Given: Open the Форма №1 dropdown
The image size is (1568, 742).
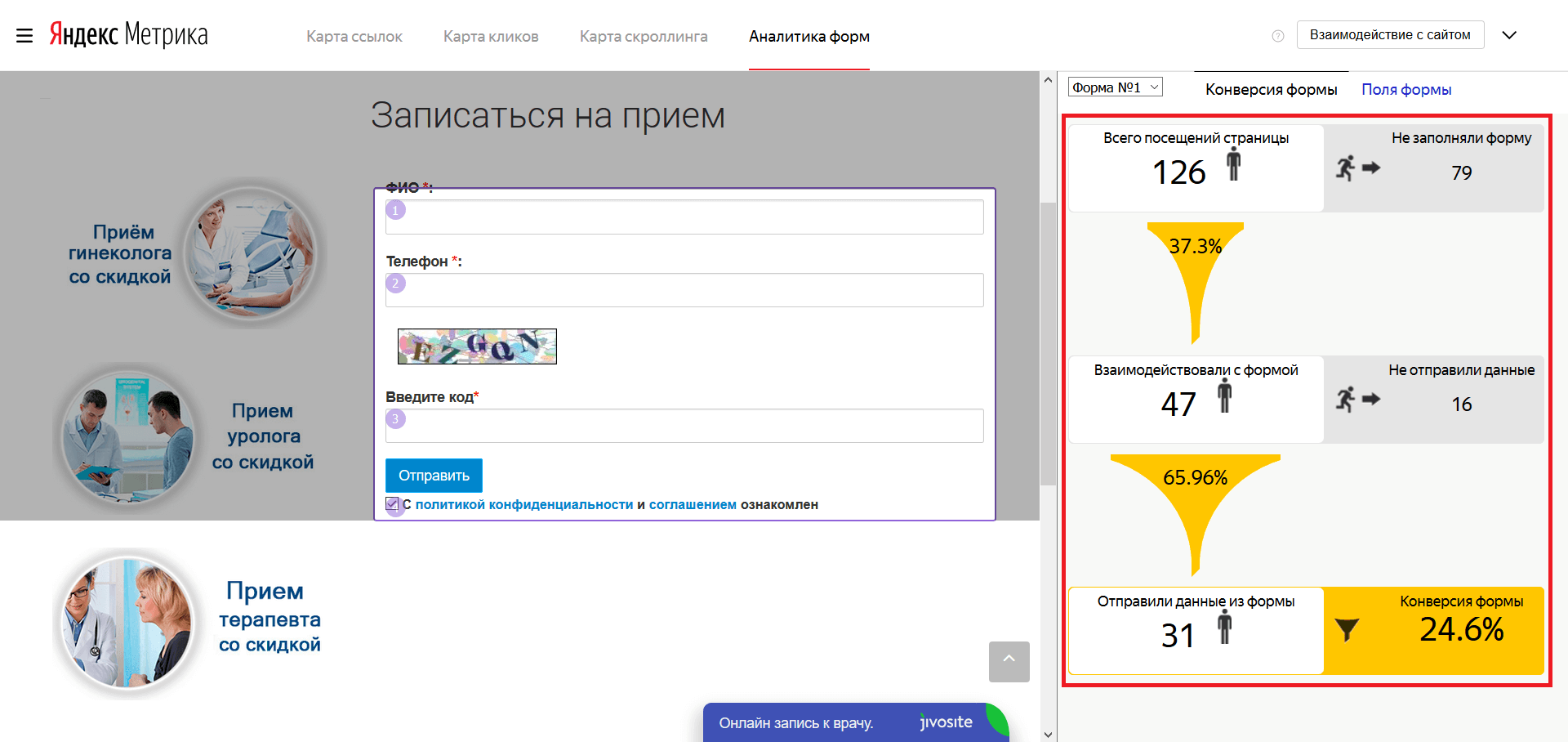Looking at the screenshot, I should pyautogui.click(x=1115, y=87).
